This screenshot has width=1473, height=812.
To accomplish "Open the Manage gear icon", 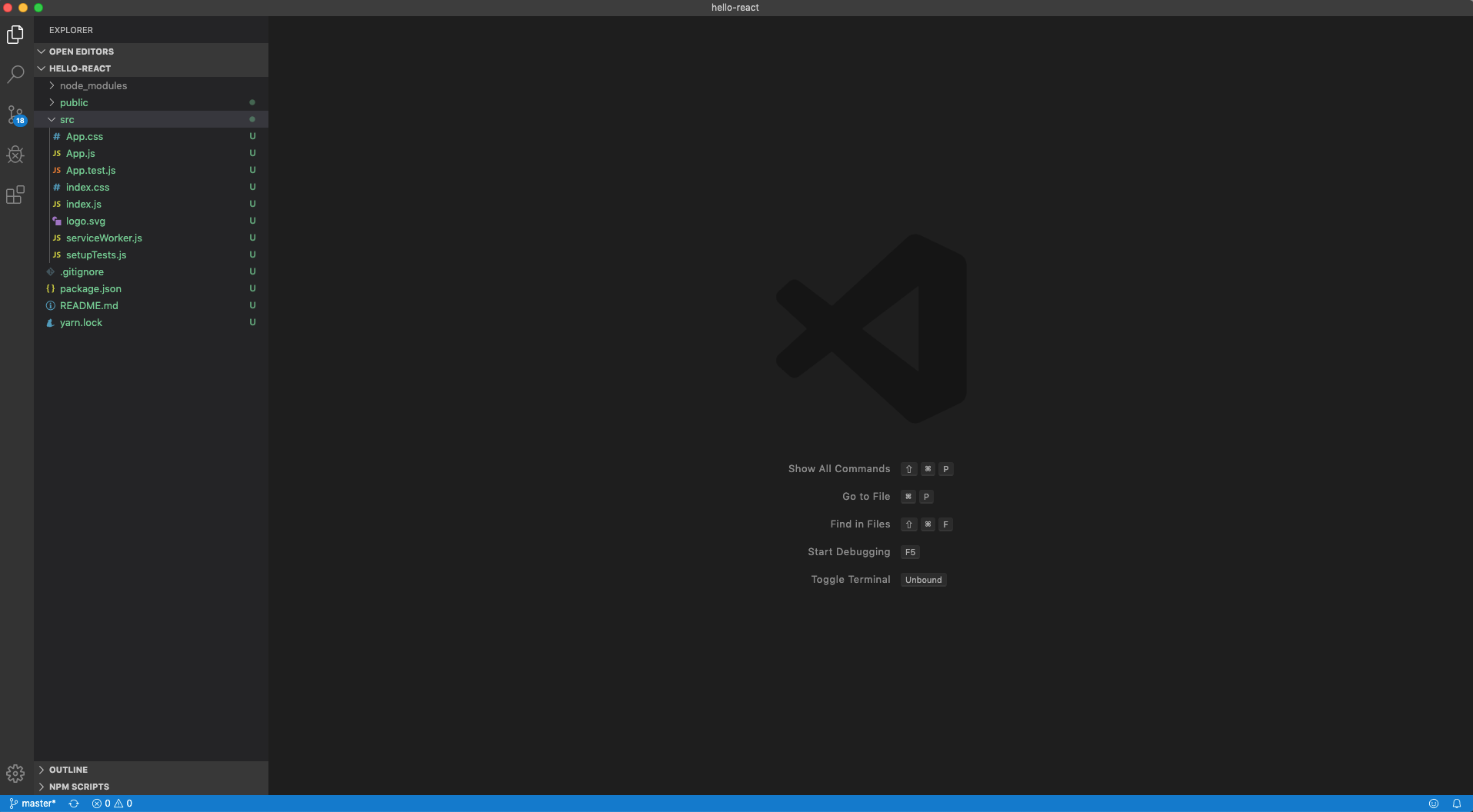I will [x=15, y=773].
